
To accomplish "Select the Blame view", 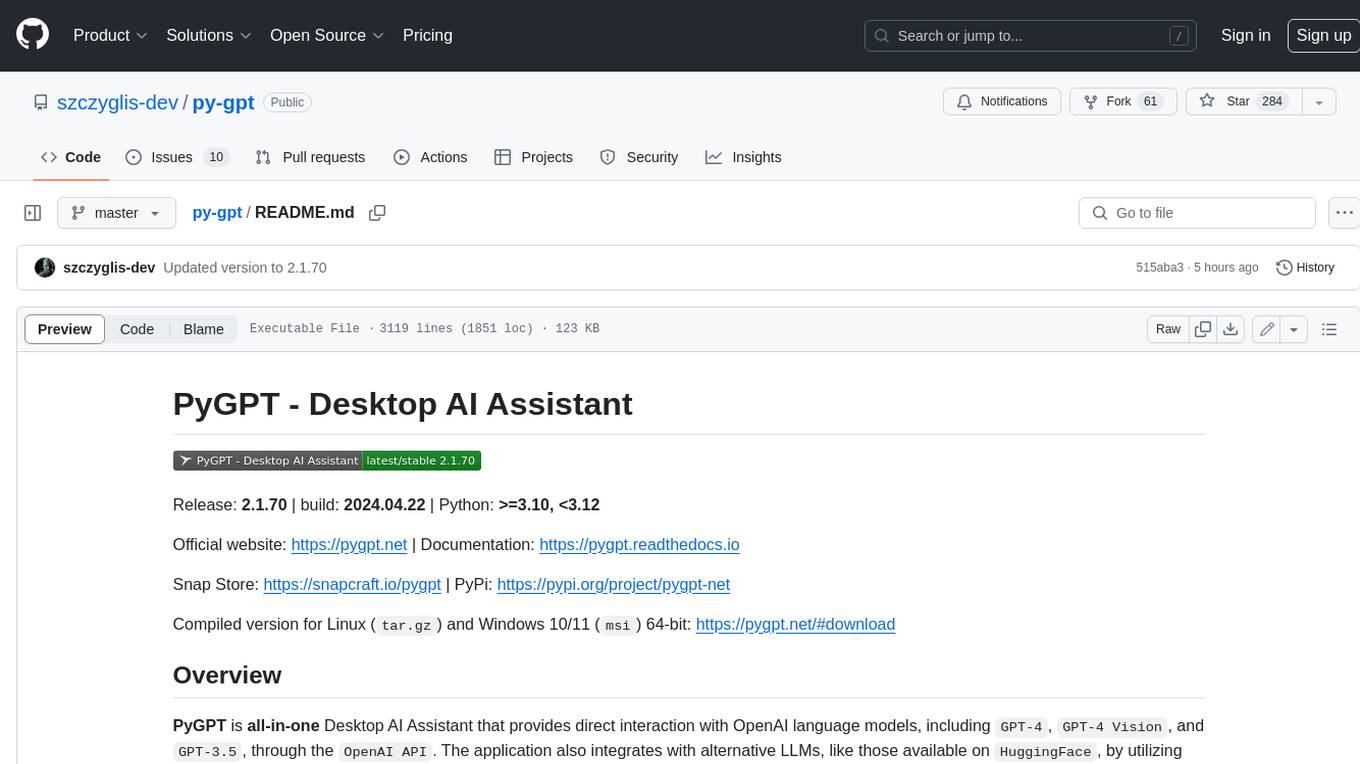I will 203,329.
